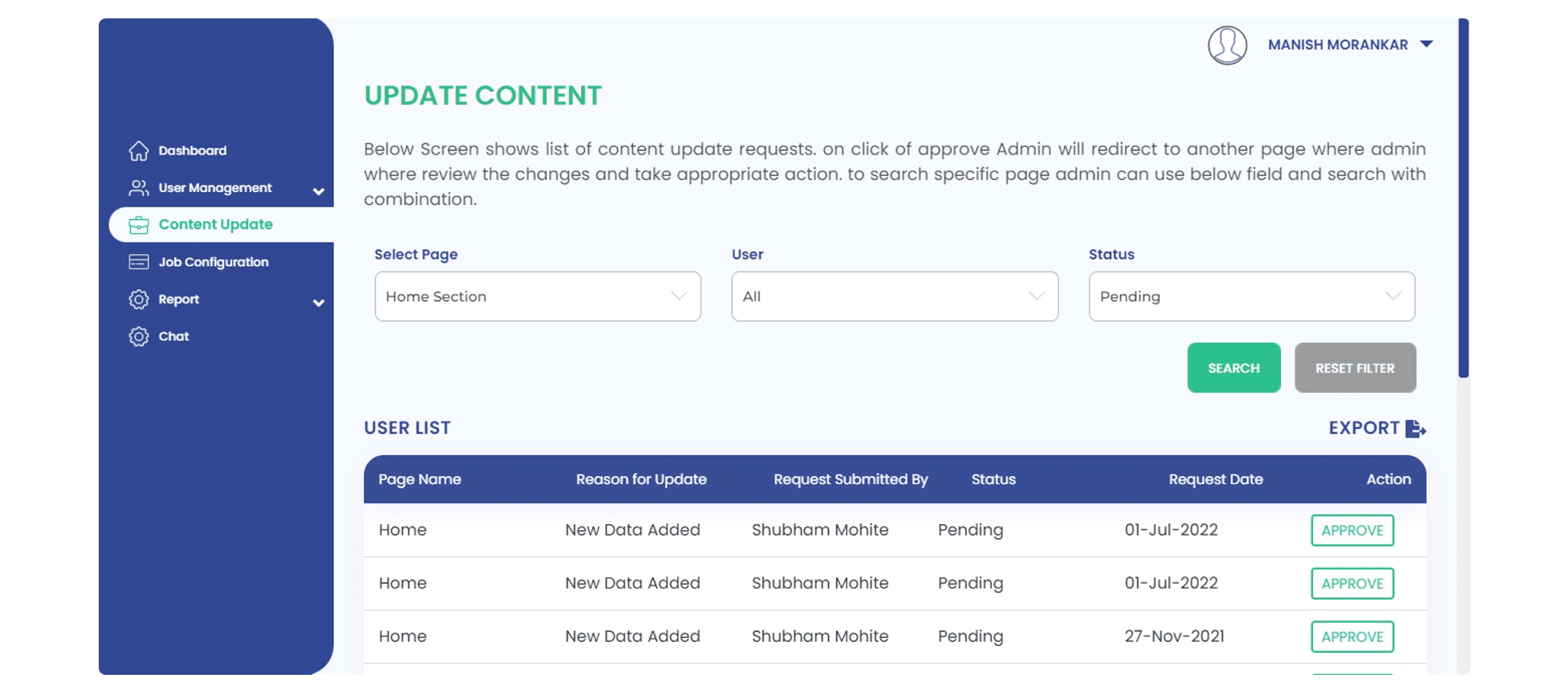This screenshot has height=694, width=1568.
Task: Approve the 27-Nov-2021 request
Action: 1352,637
